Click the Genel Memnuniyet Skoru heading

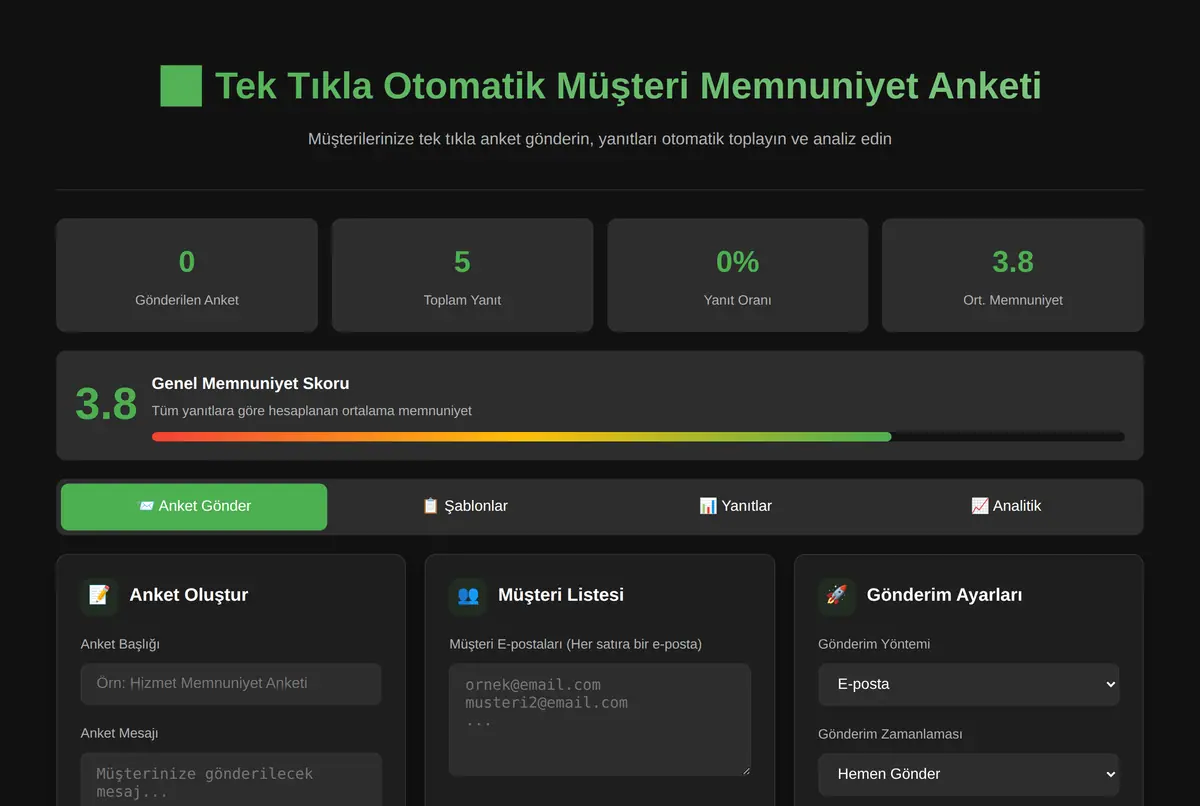251,384
